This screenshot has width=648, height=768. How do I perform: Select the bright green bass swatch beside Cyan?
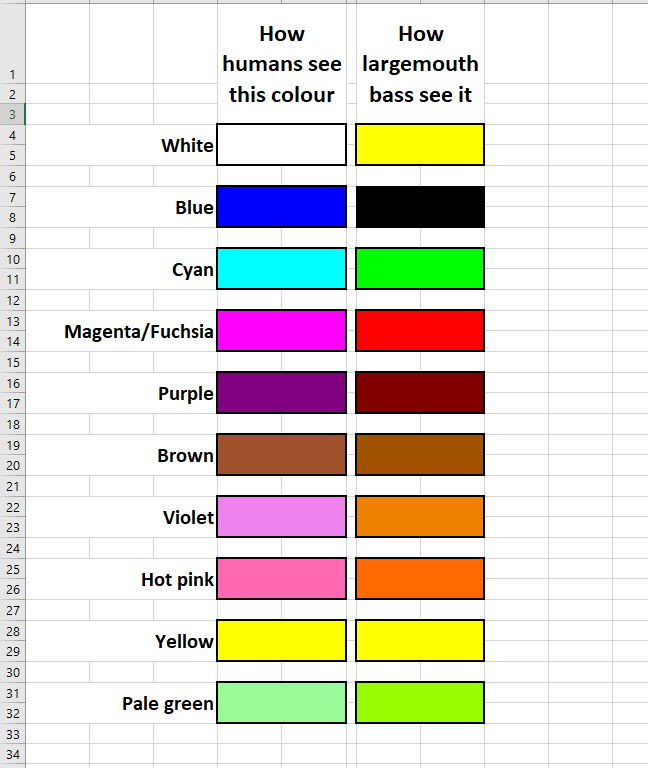420,268
